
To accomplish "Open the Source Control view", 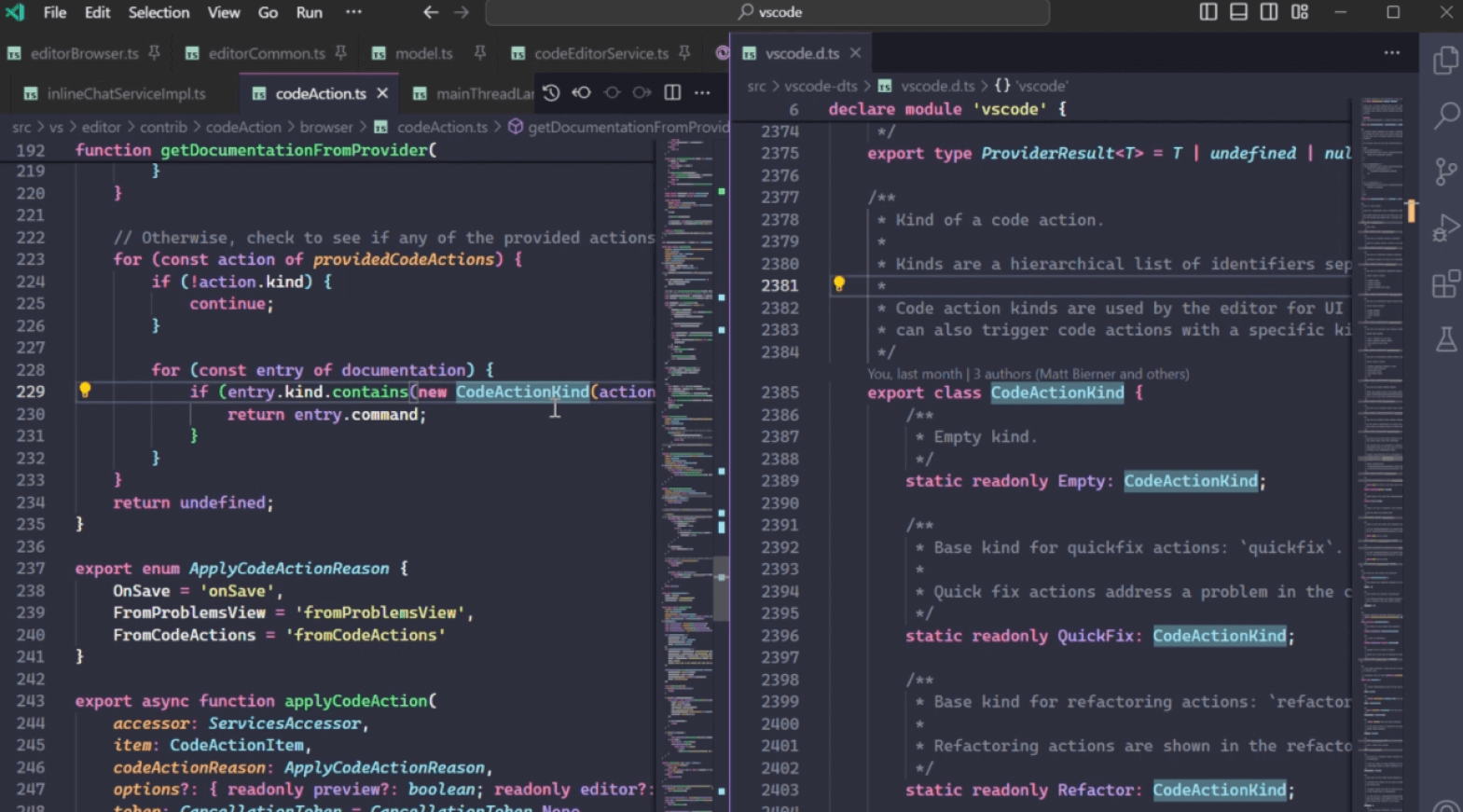I will 1445,172.
